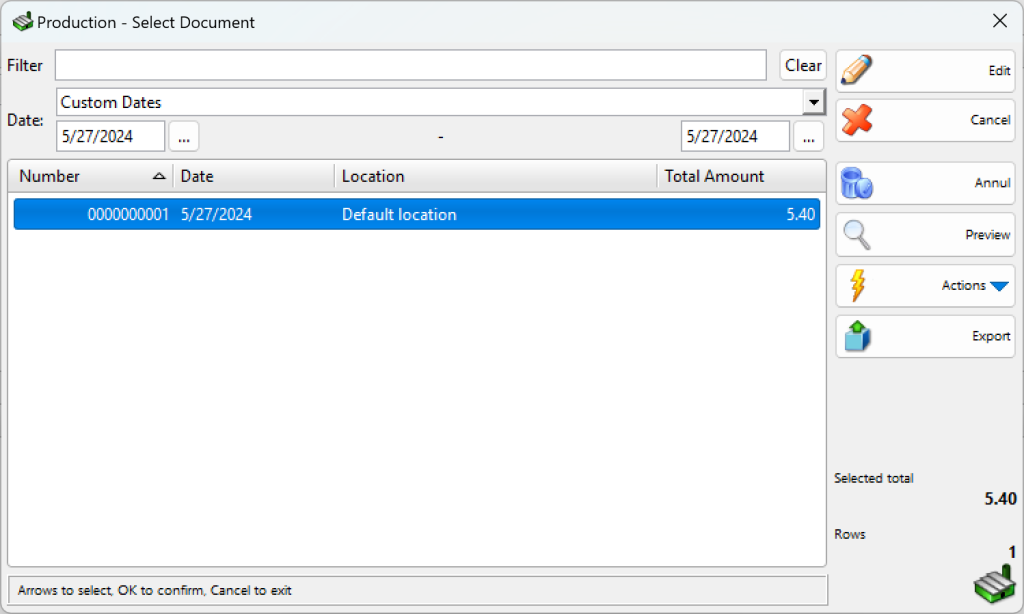Open end date picker ellipsis button
This screenshot has width=1024, height=614.
coord(808,137)
